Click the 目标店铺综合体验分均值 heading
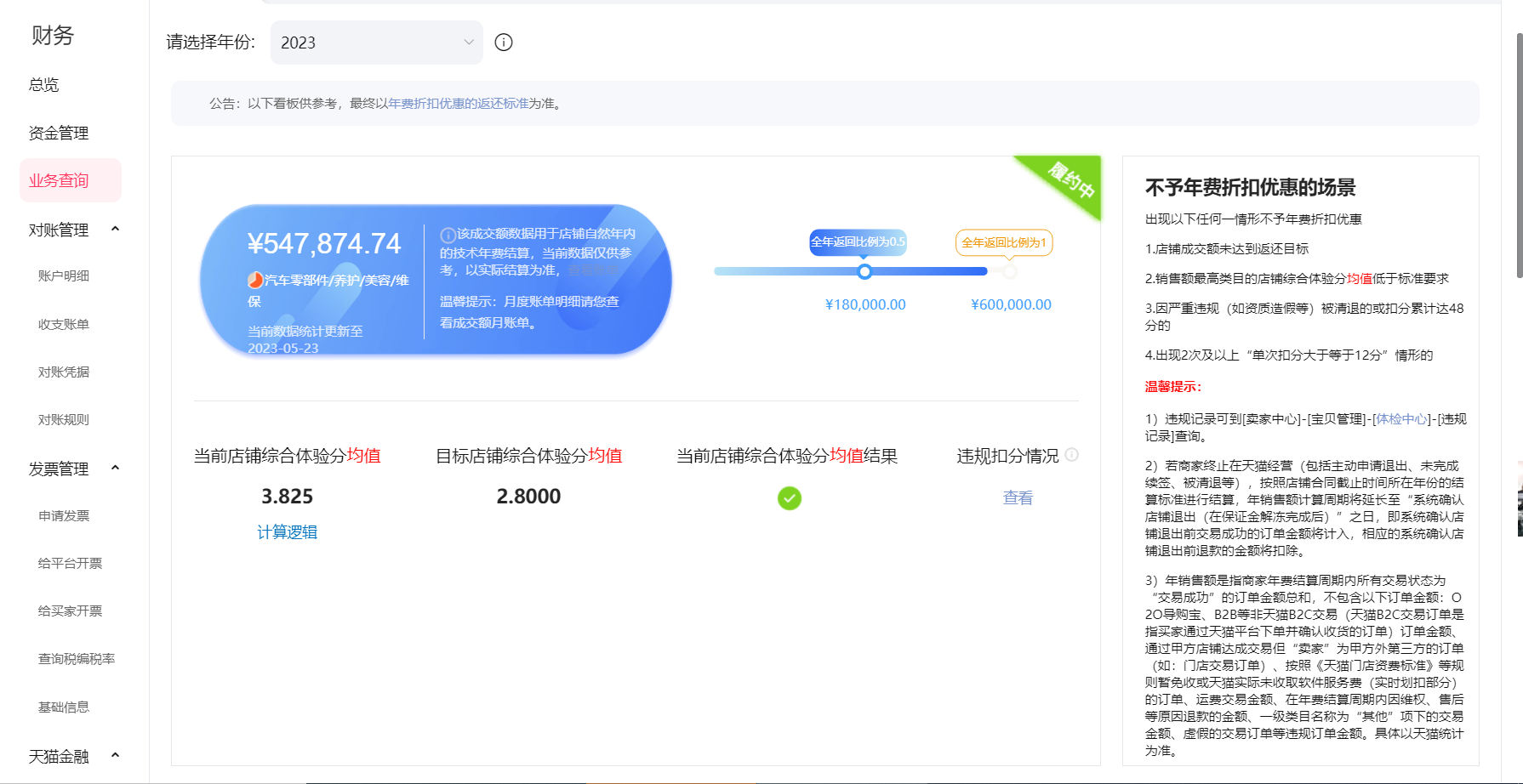 click(528, 457)
